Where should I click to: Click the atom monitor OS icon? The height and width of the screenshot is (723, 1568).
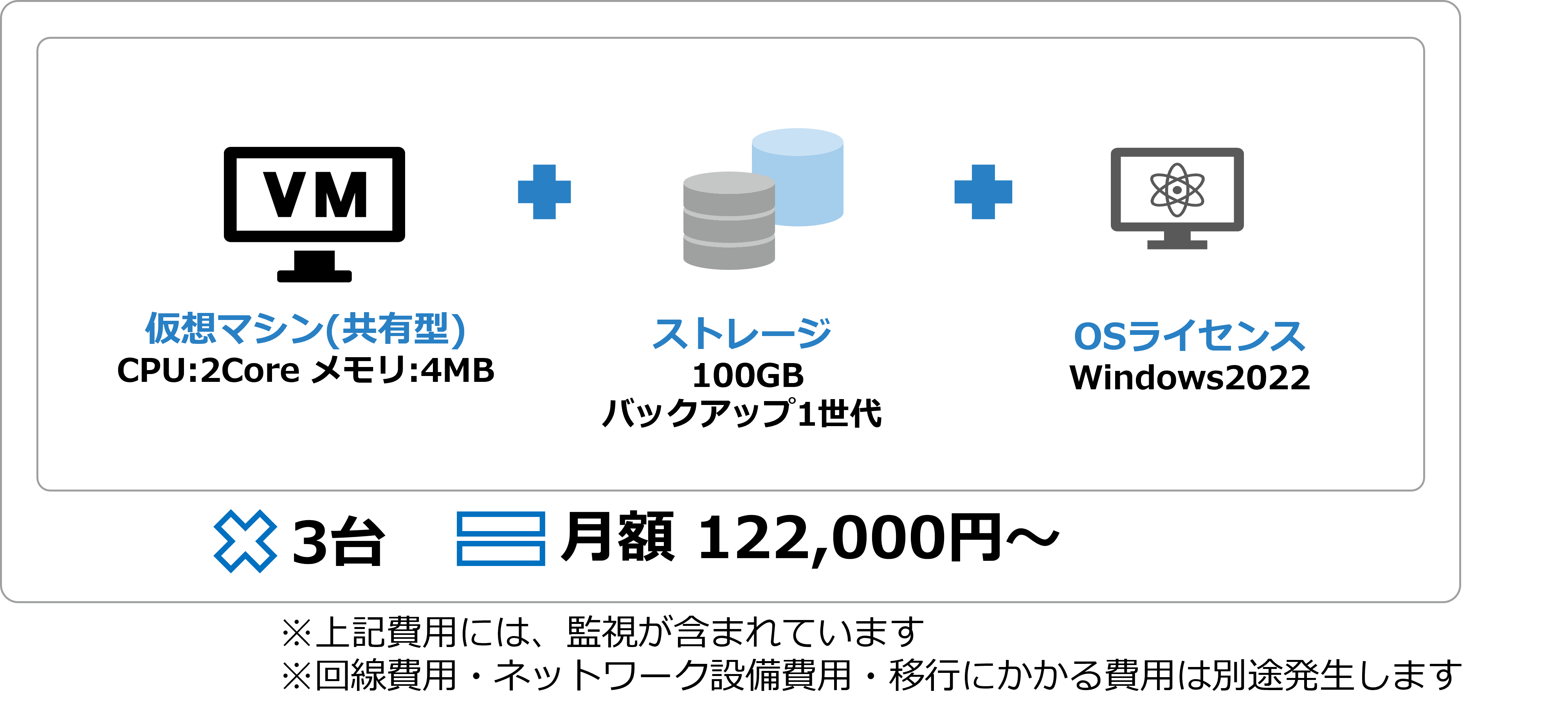point(1177,198)
